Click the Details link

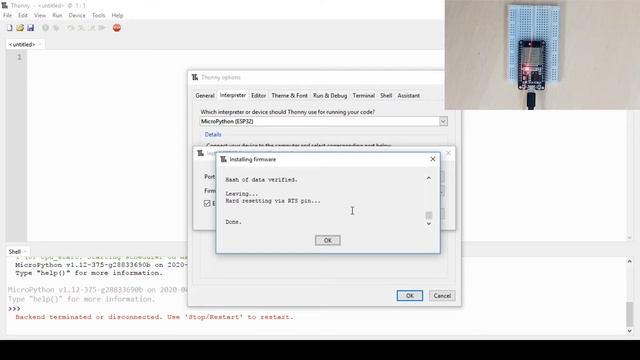click(213, 134)
